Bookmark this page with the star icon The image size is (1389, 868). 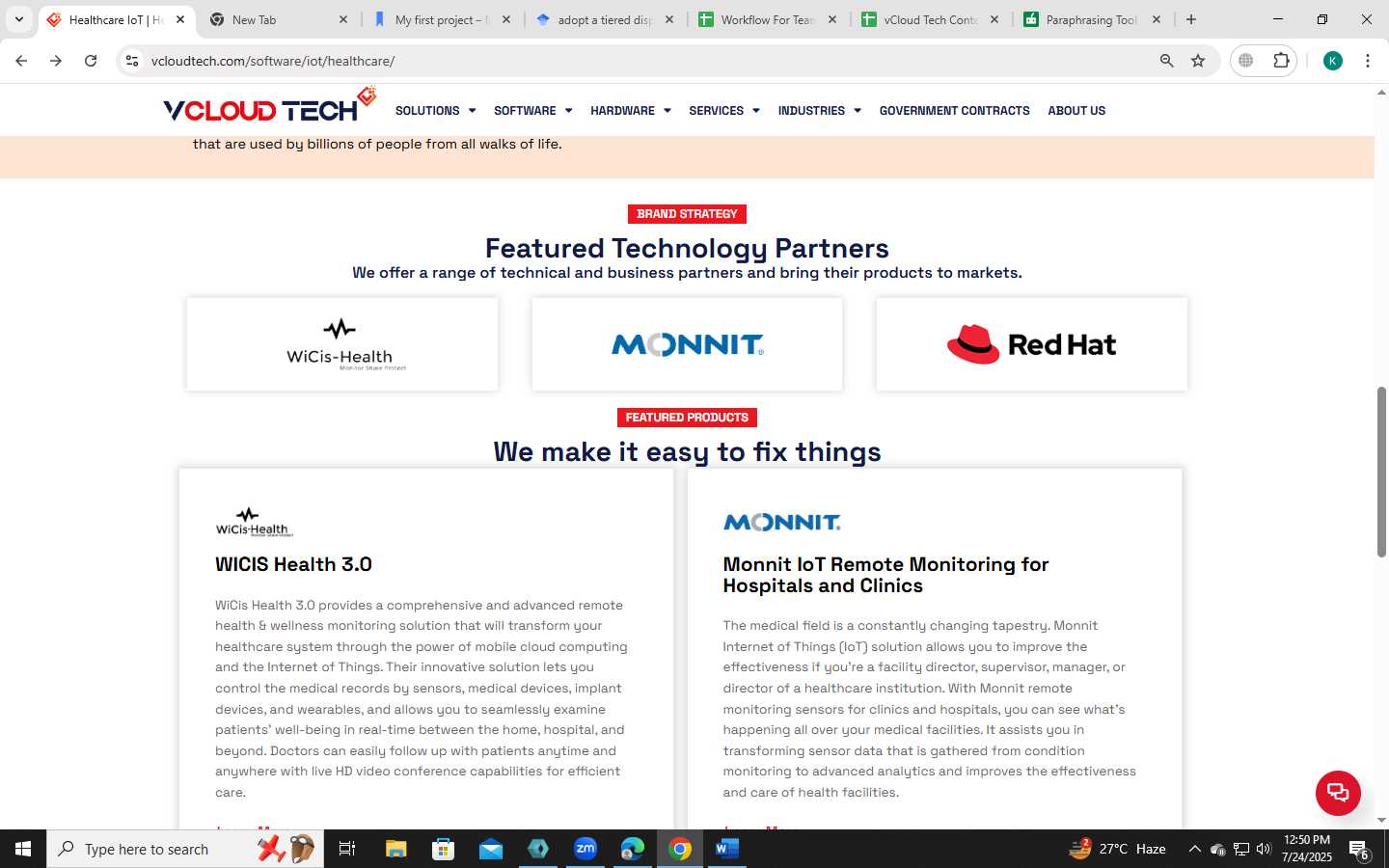pos(1198,61)
